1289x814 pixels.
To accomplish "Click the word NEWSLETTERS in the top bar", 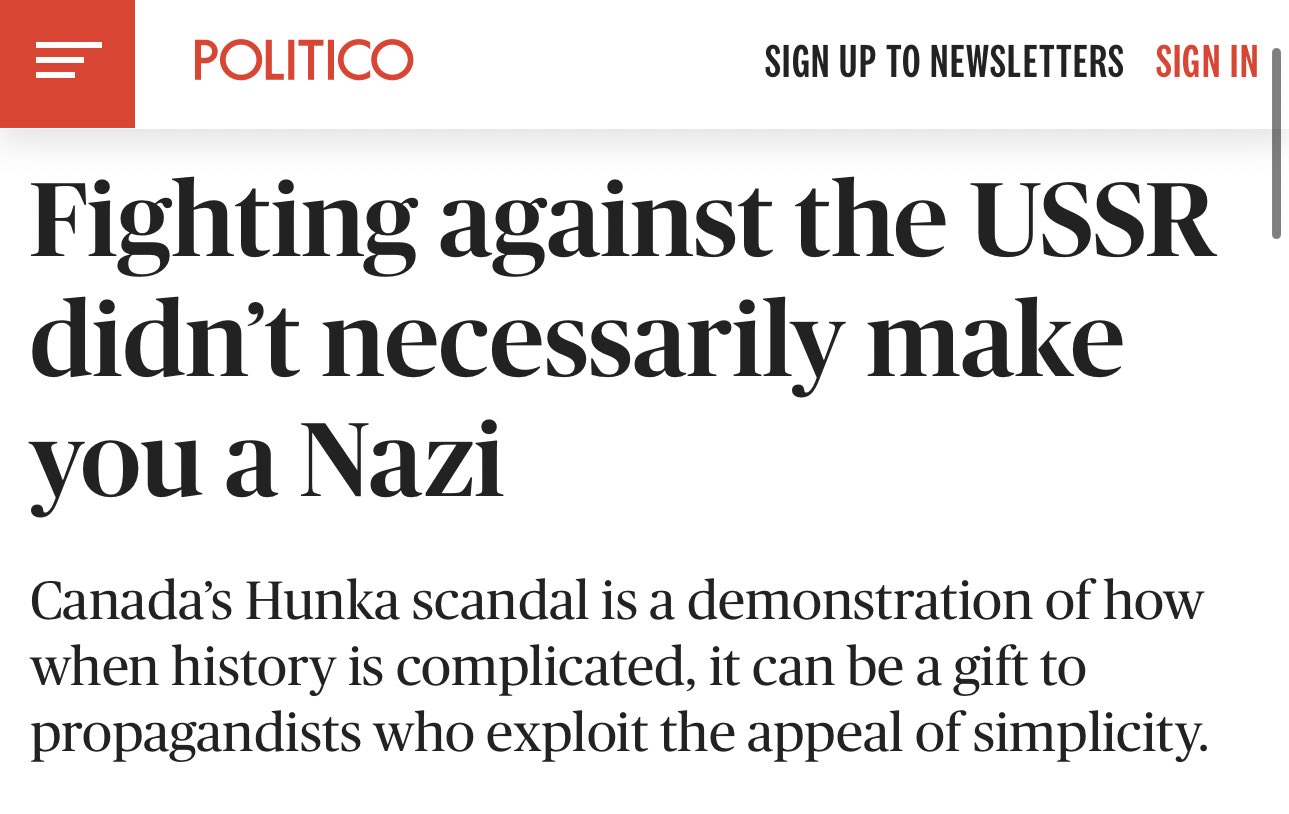I will click(x=1027, y=62).
